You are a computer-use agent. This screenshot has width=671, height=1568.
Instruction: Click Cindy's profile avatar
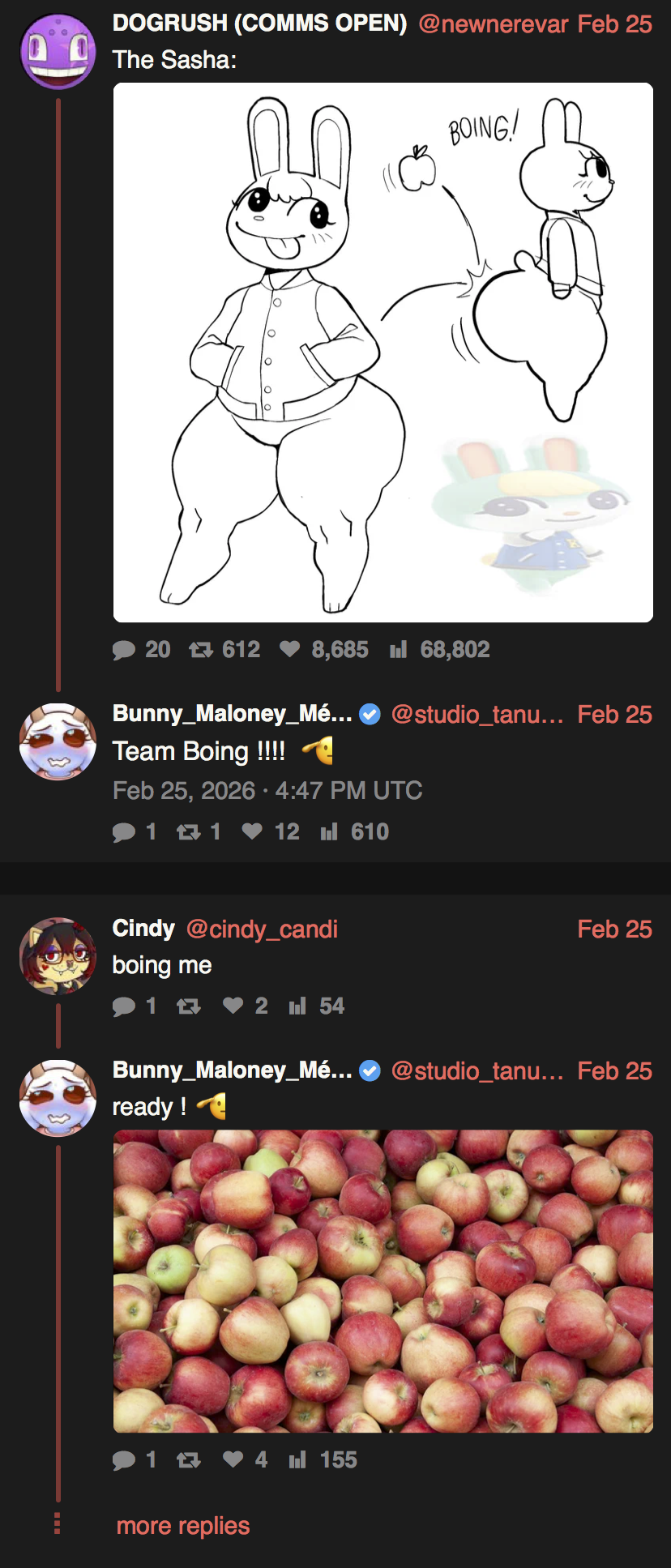[x=58, y=956]
